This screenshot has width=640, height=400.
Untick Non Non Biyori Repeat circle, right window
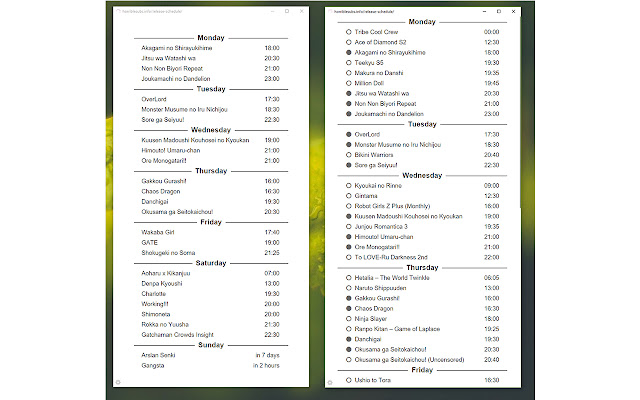tap(349, 104)
